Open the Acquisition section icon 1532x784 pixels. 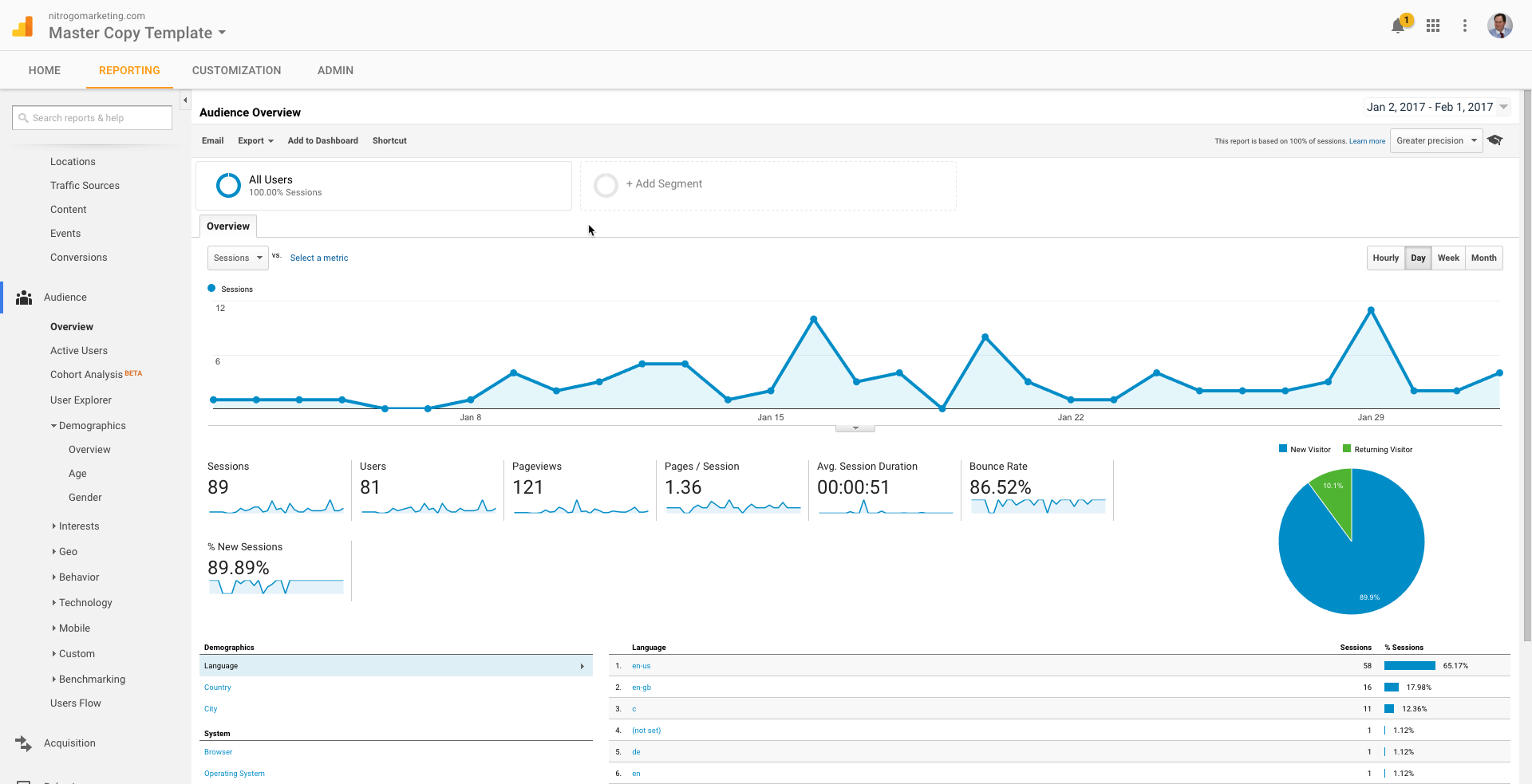coord(23,743)
